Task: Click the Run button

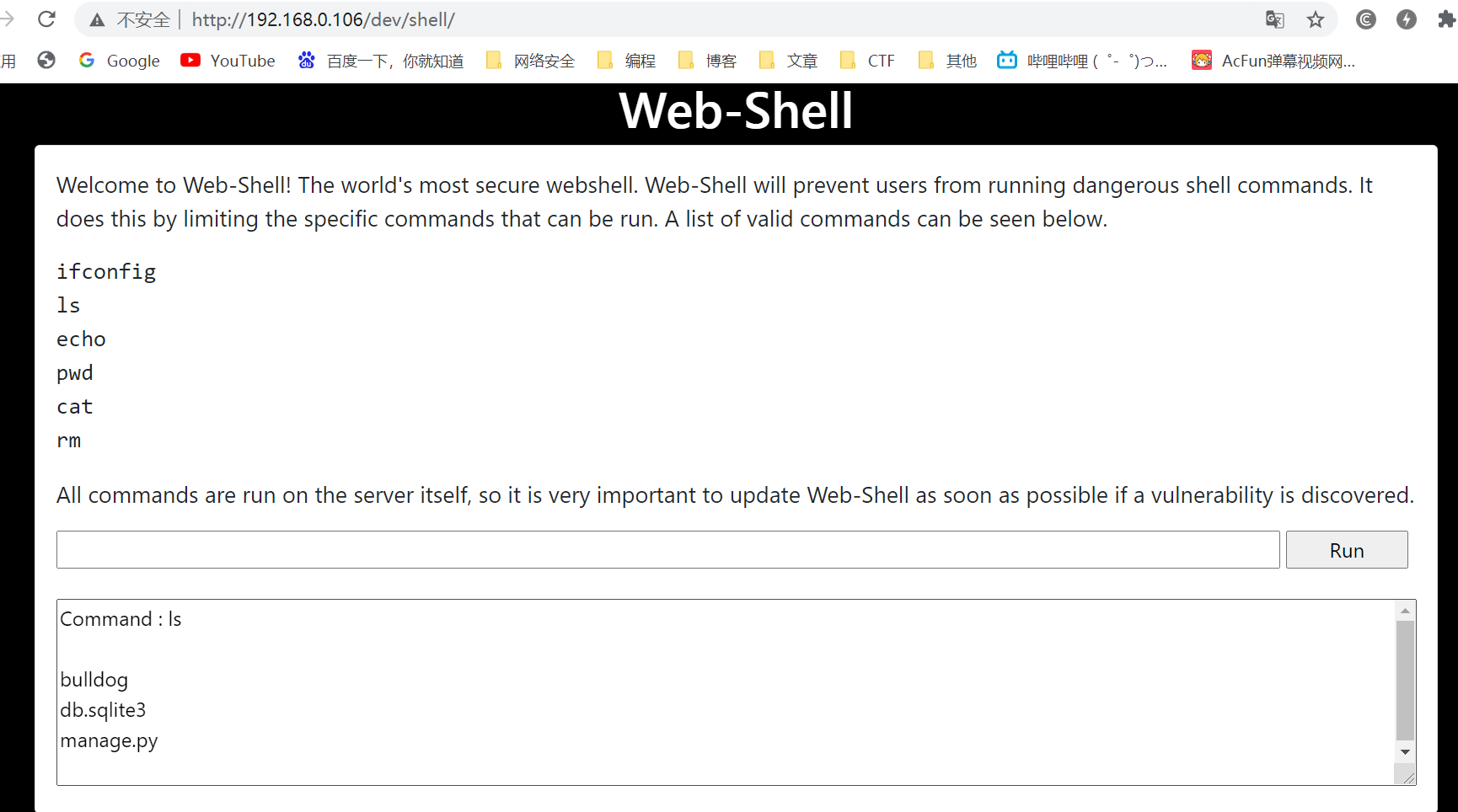Action: coord(1347,550)
